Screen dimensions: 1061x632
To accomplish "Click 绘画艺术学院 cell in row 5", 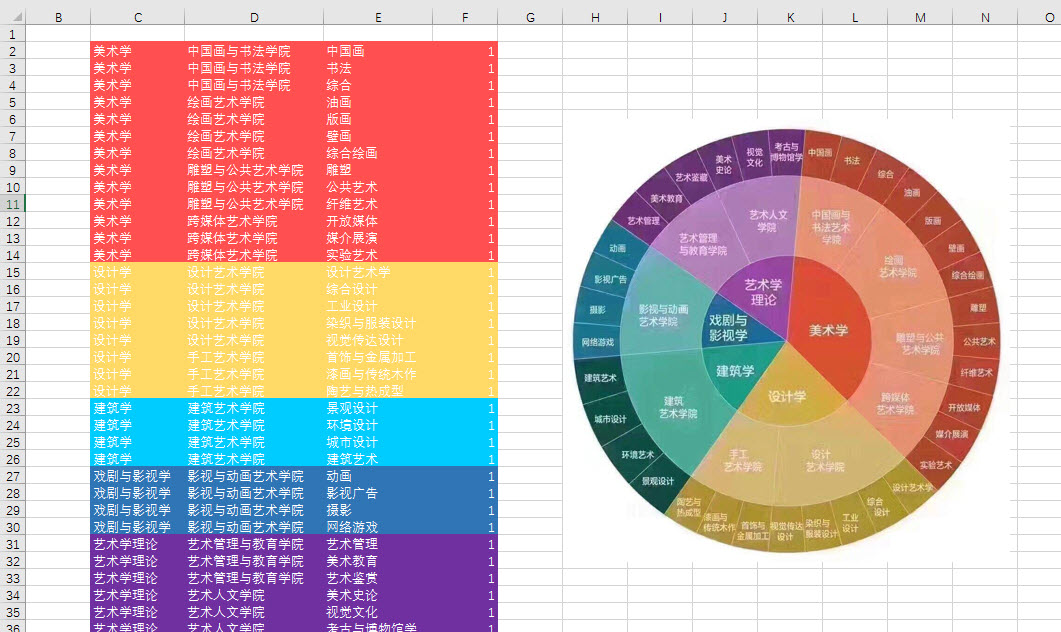I will tap(254, 102).
